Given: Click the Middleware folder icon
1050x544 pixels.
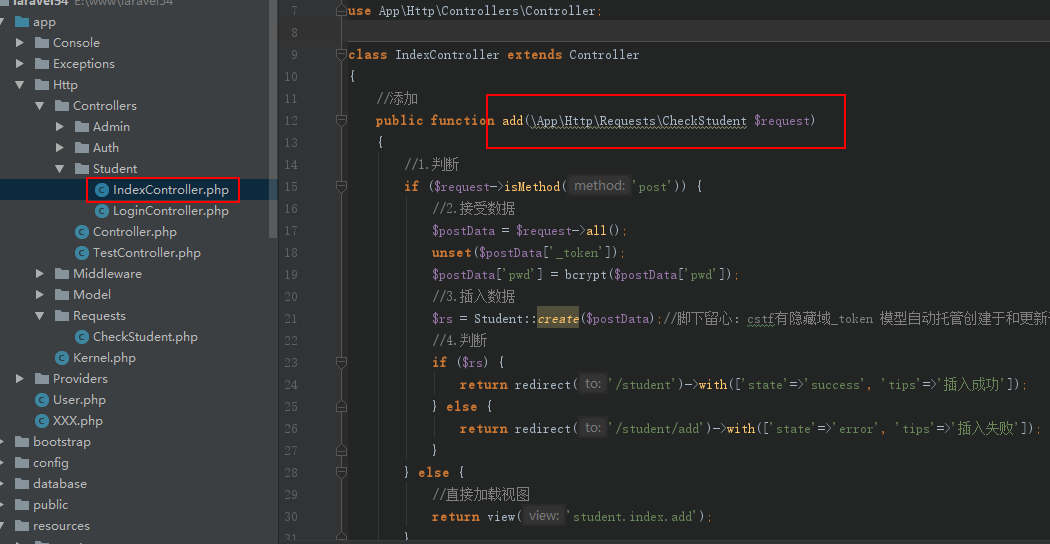Looking at the screenshot, I should click(62, 274).
